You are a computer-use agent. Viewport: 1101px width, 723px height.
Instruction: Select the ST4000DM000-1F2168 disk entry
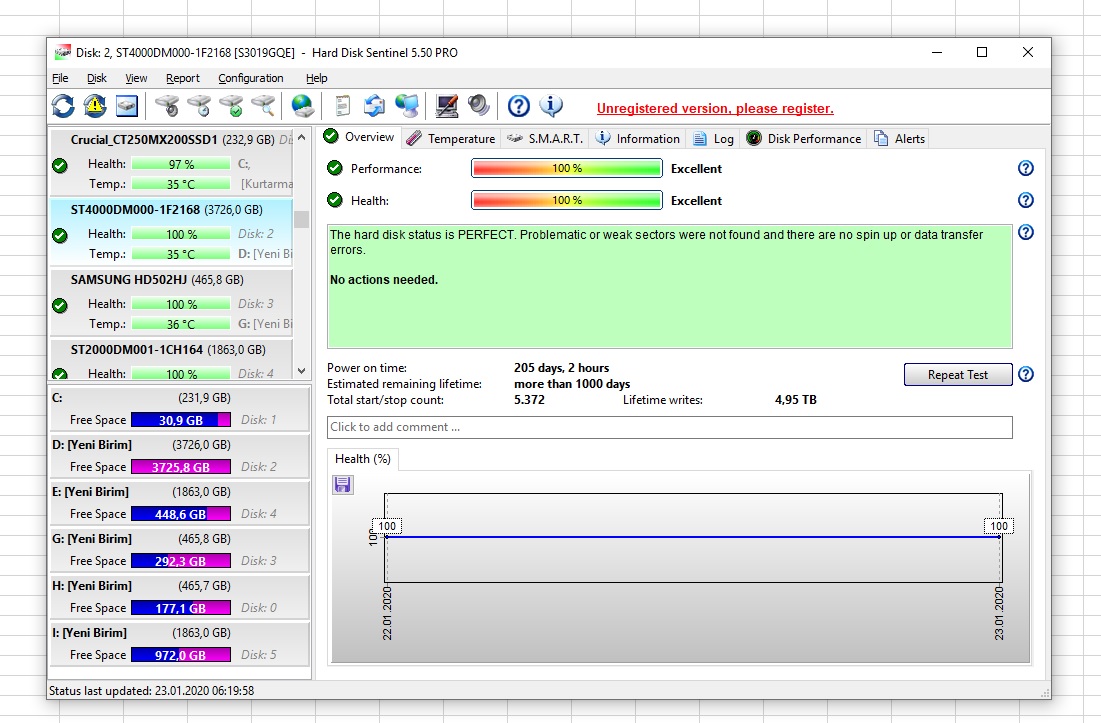[171, 232]
